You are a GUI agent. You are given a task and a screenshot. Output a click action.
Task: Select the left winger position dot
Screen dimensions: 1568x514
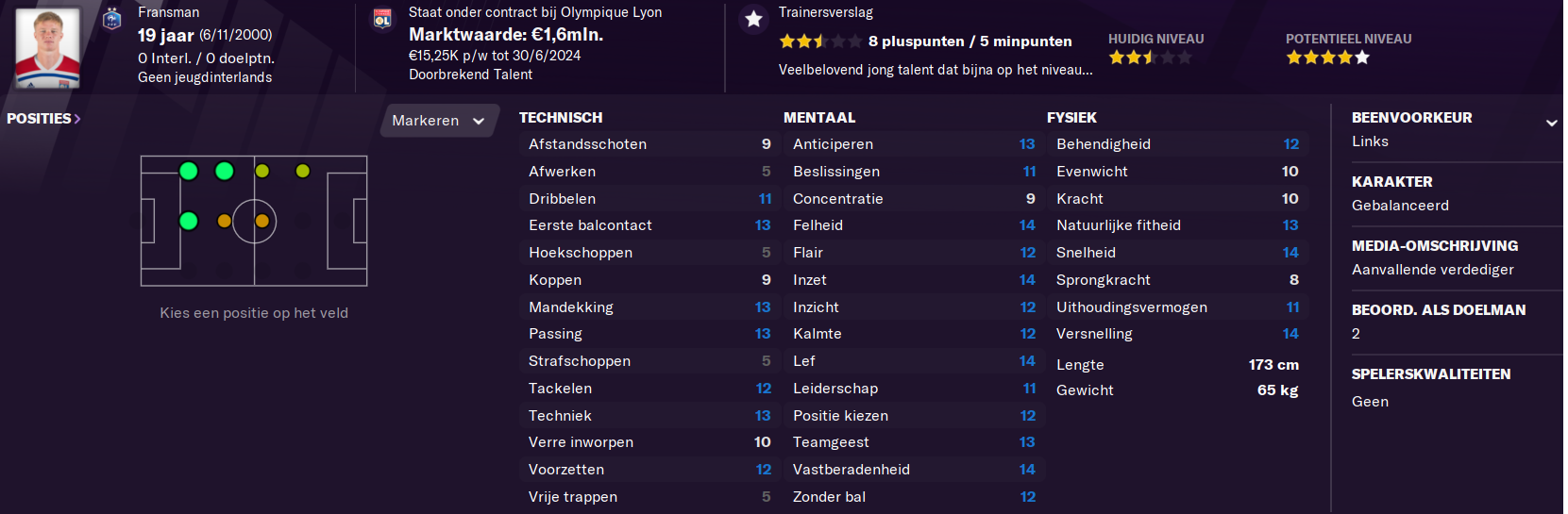click(303, 171)
